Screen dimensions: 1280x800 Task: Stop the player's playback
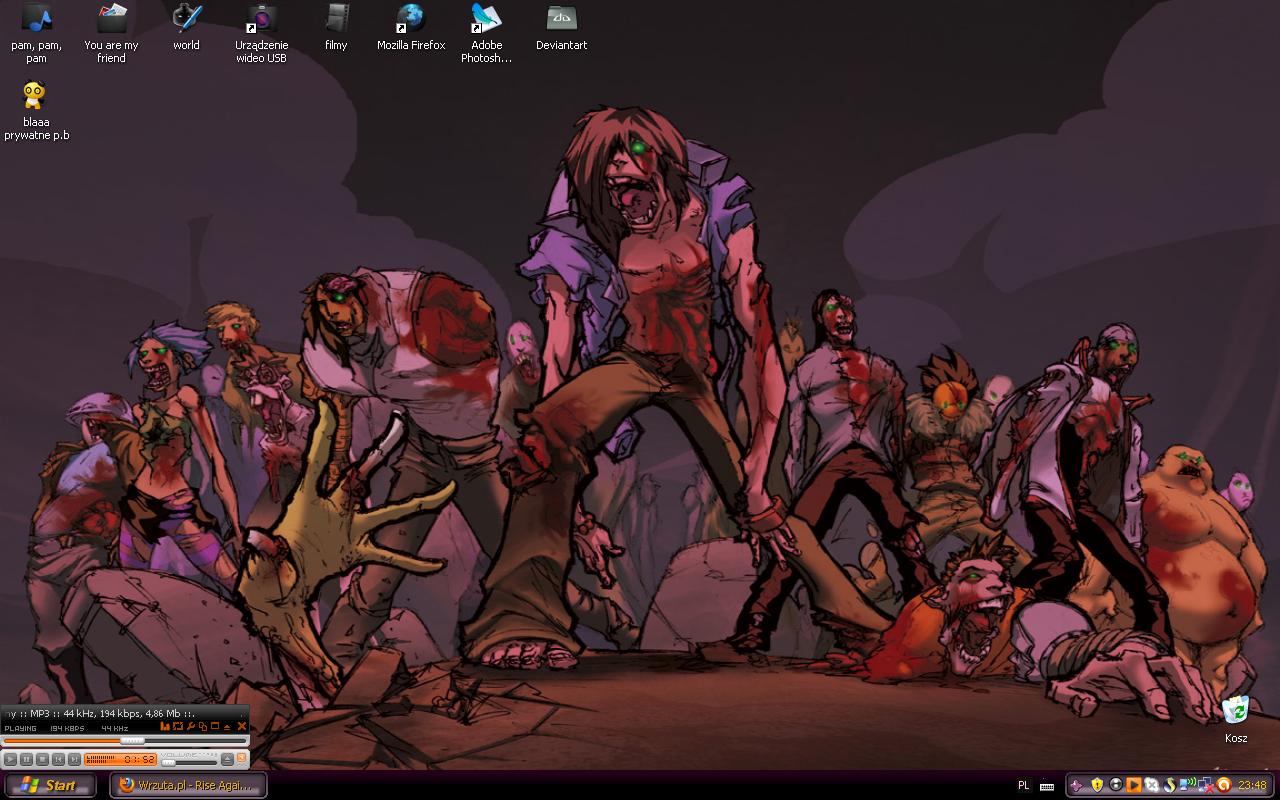42,759
